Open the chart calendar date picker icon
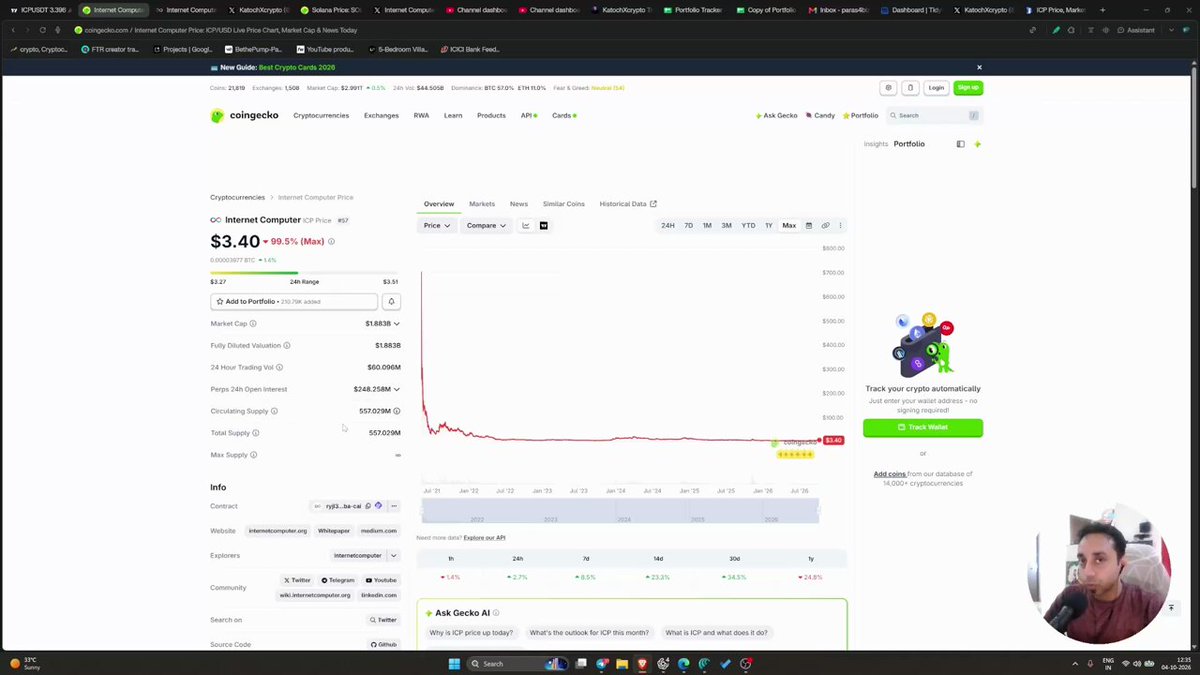1200x675 pixels. tap(809, 225)
